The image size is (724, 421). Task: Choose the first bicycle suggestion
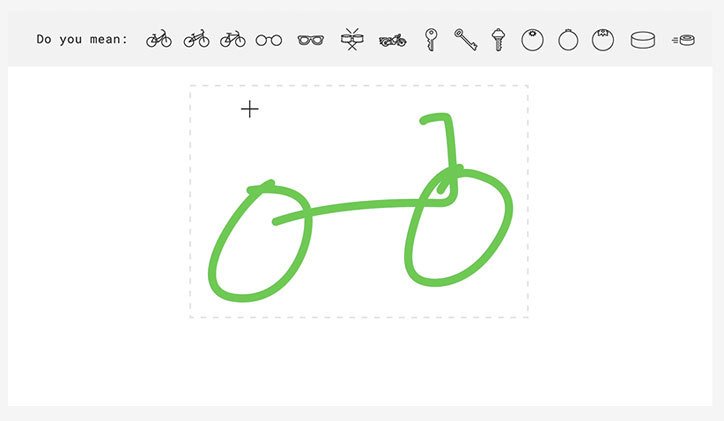[x=159, y=39]
